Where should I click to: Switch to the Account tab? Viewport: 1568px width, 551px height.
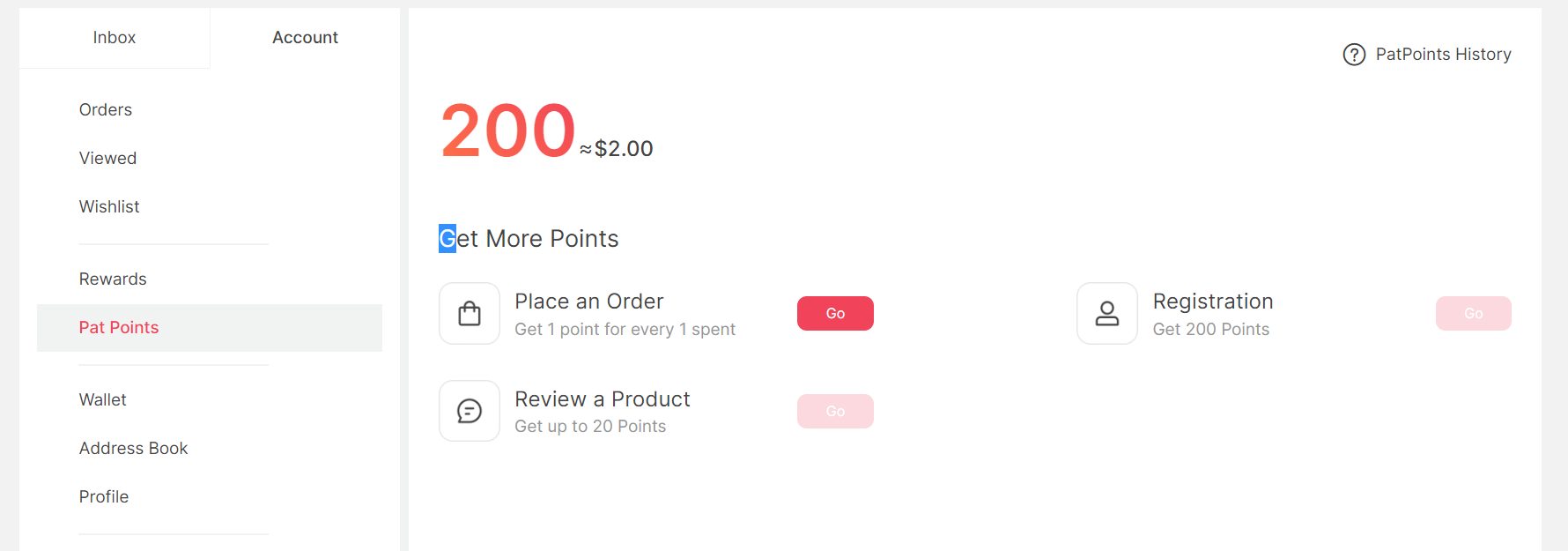(x=305, y=38)
